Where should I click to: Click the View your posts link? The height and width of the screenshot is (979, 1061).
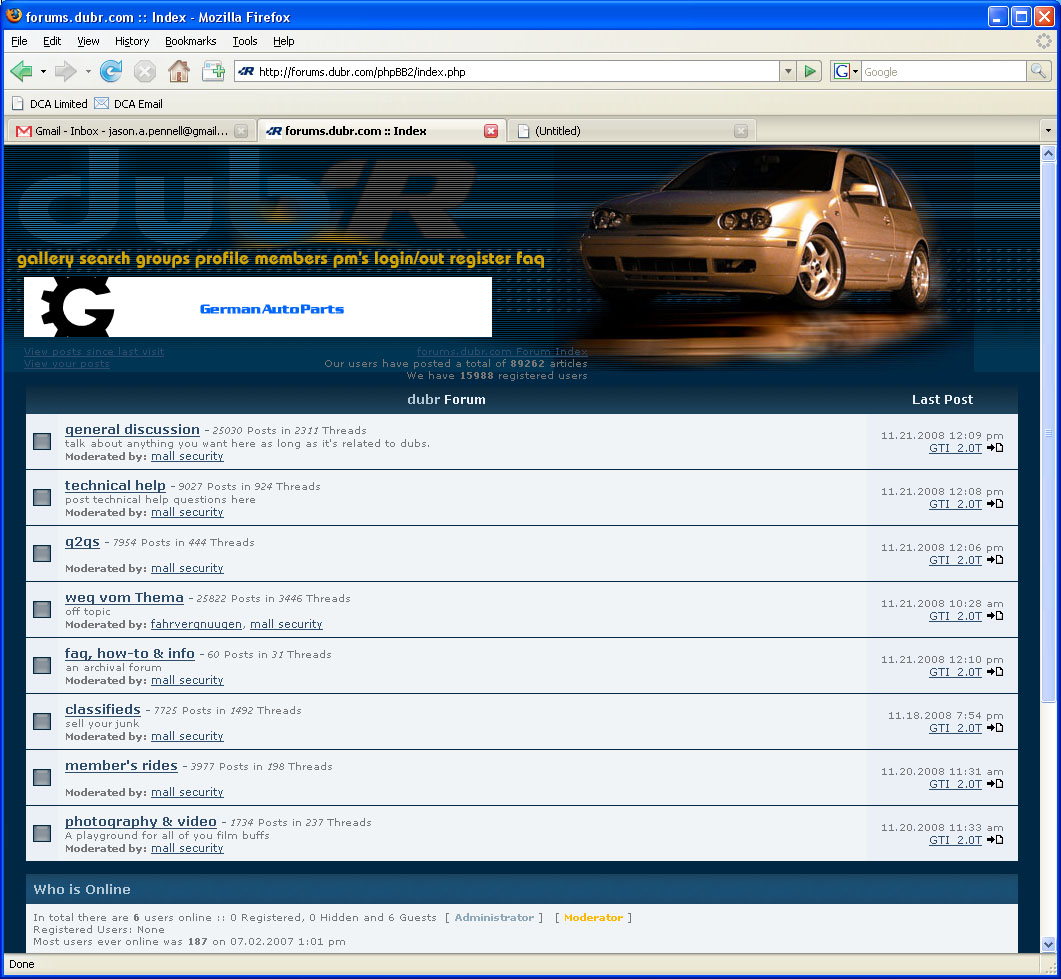[x=67, y=364]
